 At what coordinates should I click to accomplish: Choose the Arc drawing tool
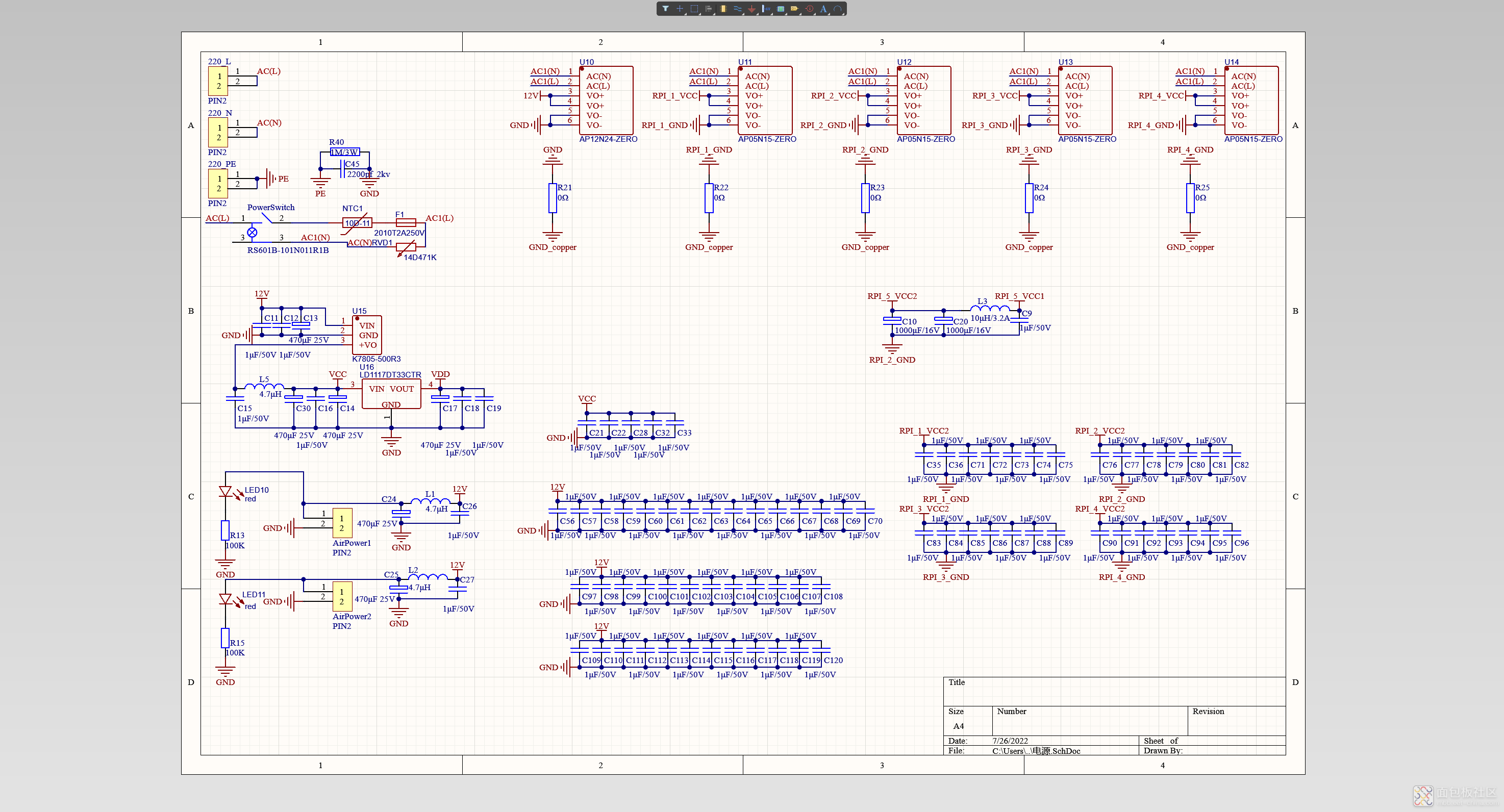point(838,9)
